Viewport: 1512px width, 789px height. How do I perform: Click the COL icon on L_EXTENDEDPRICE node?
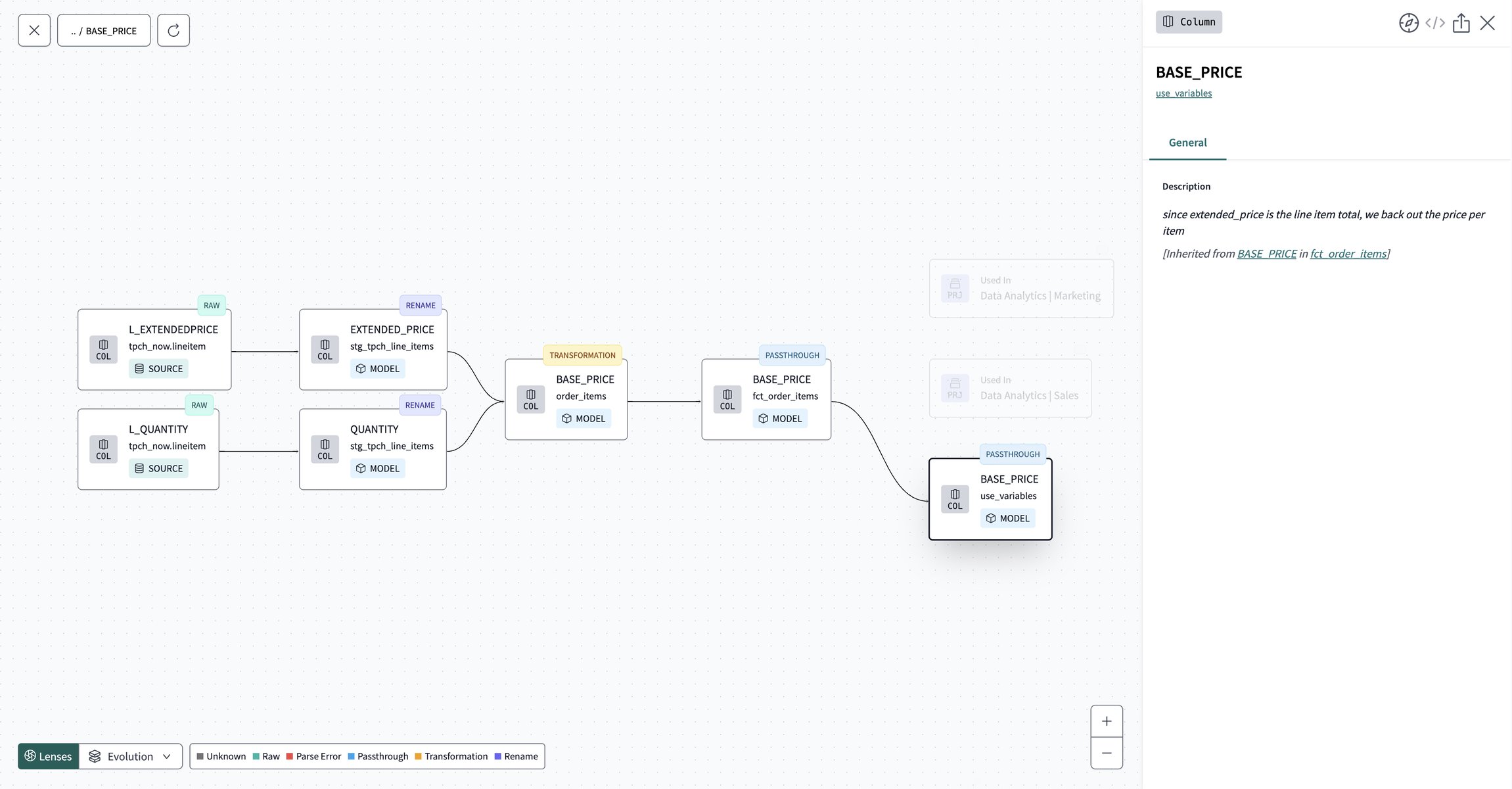103,349
